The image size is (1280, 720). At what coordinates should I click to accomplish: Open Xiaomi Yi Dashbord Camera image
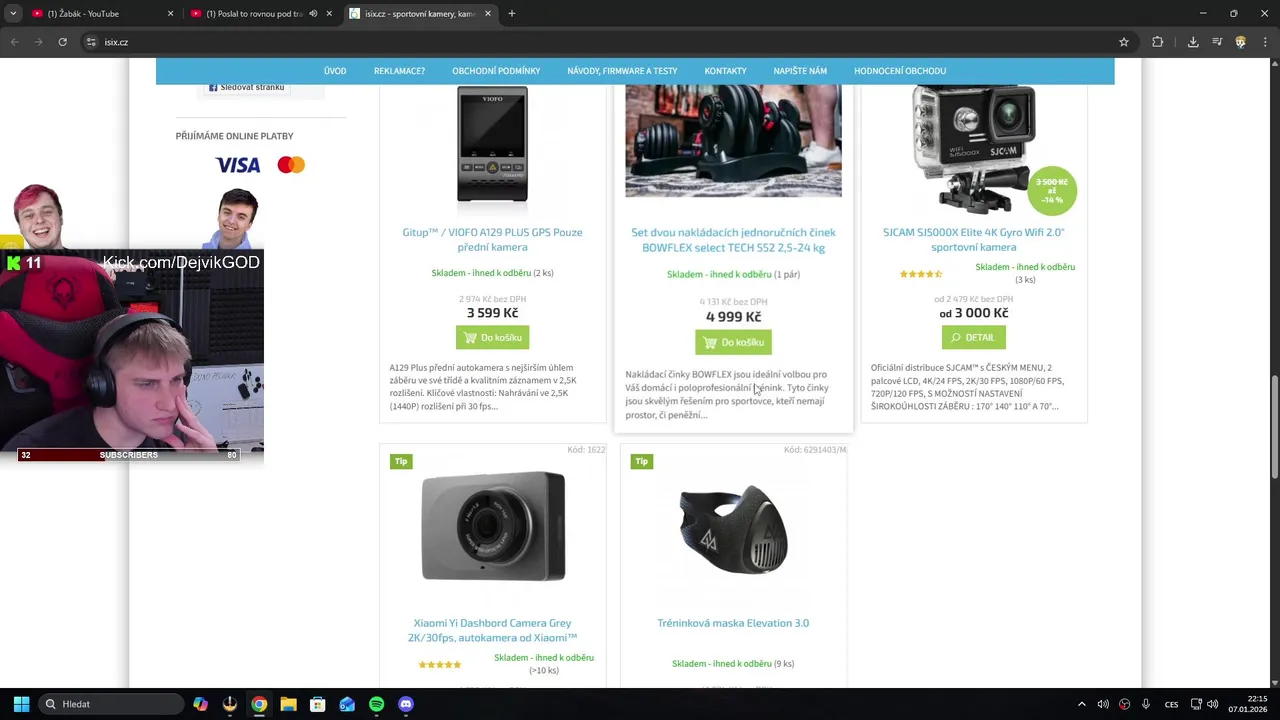tap(493, 526)
